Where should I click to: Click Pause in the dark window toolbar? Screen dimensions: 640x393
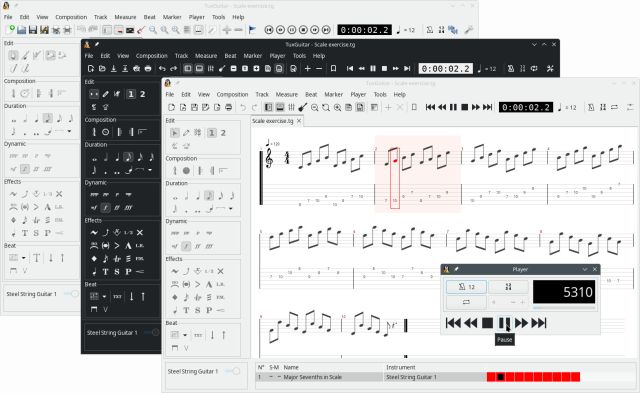click(x=373, y=69)
